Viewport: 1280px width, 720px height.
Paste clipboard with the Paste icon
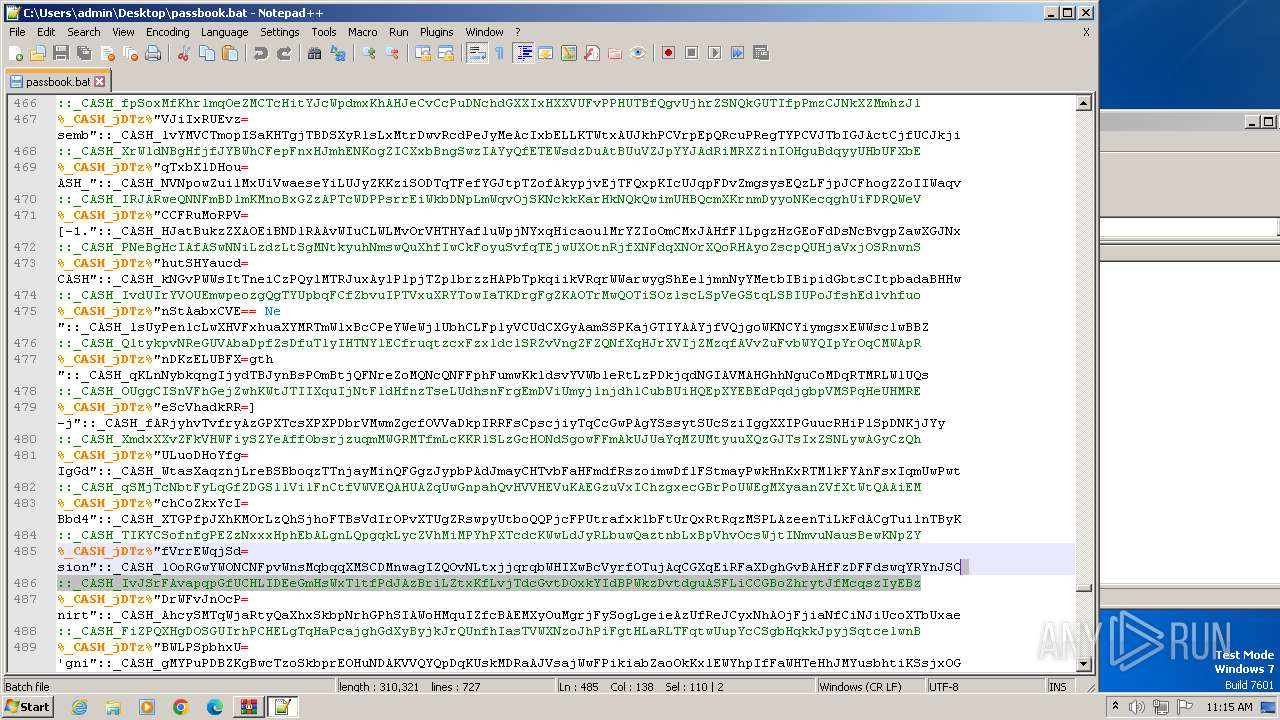point(230,53)
